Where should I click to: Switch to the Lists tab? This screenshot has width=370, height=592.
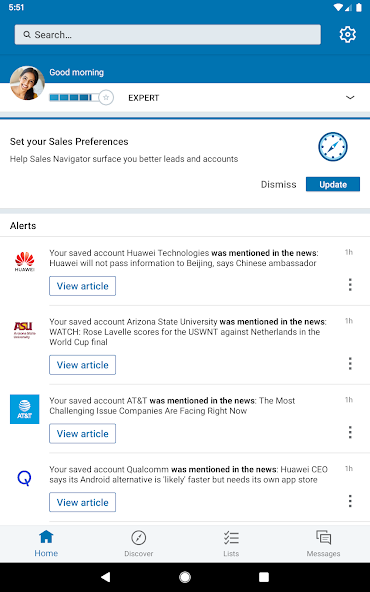tap(231, 544)
